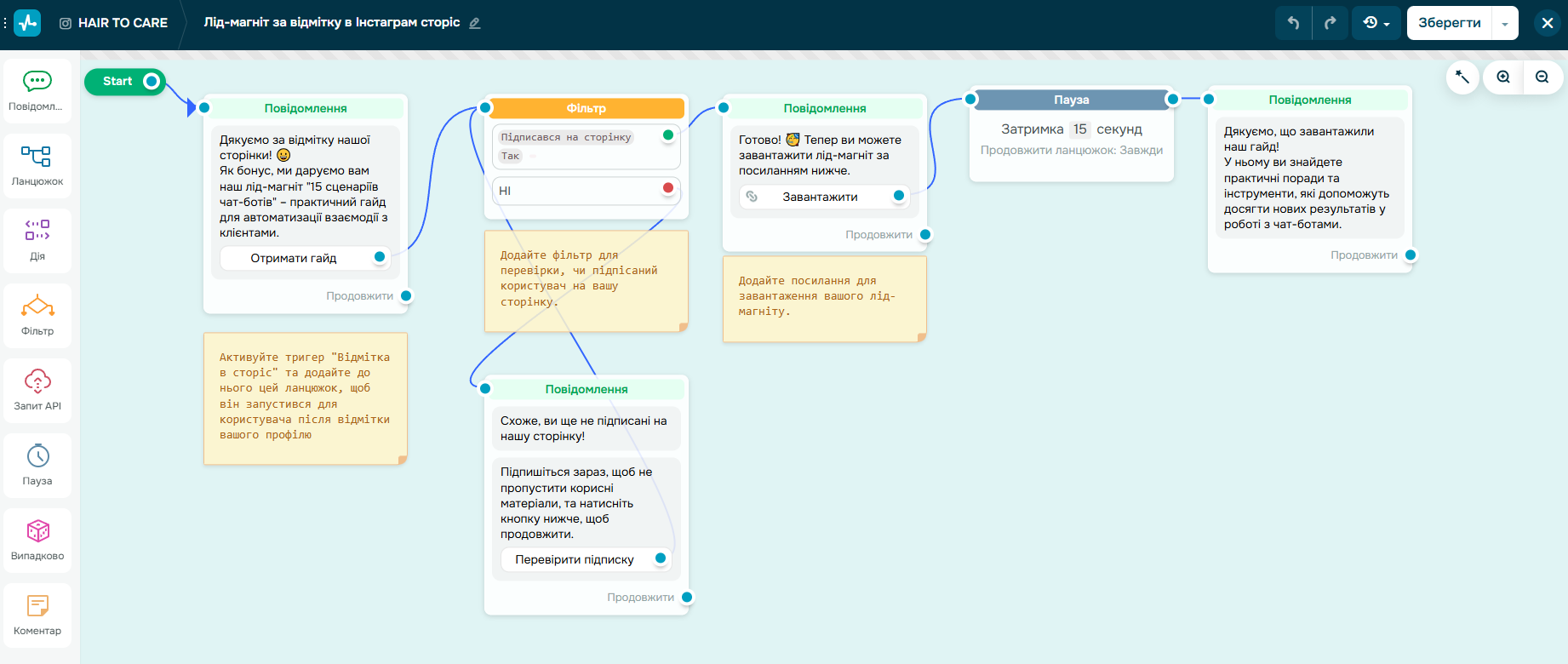Click the menu dots beside the logo
Image resolution: width=1568 pixels, height=664 pixels.
5,23
